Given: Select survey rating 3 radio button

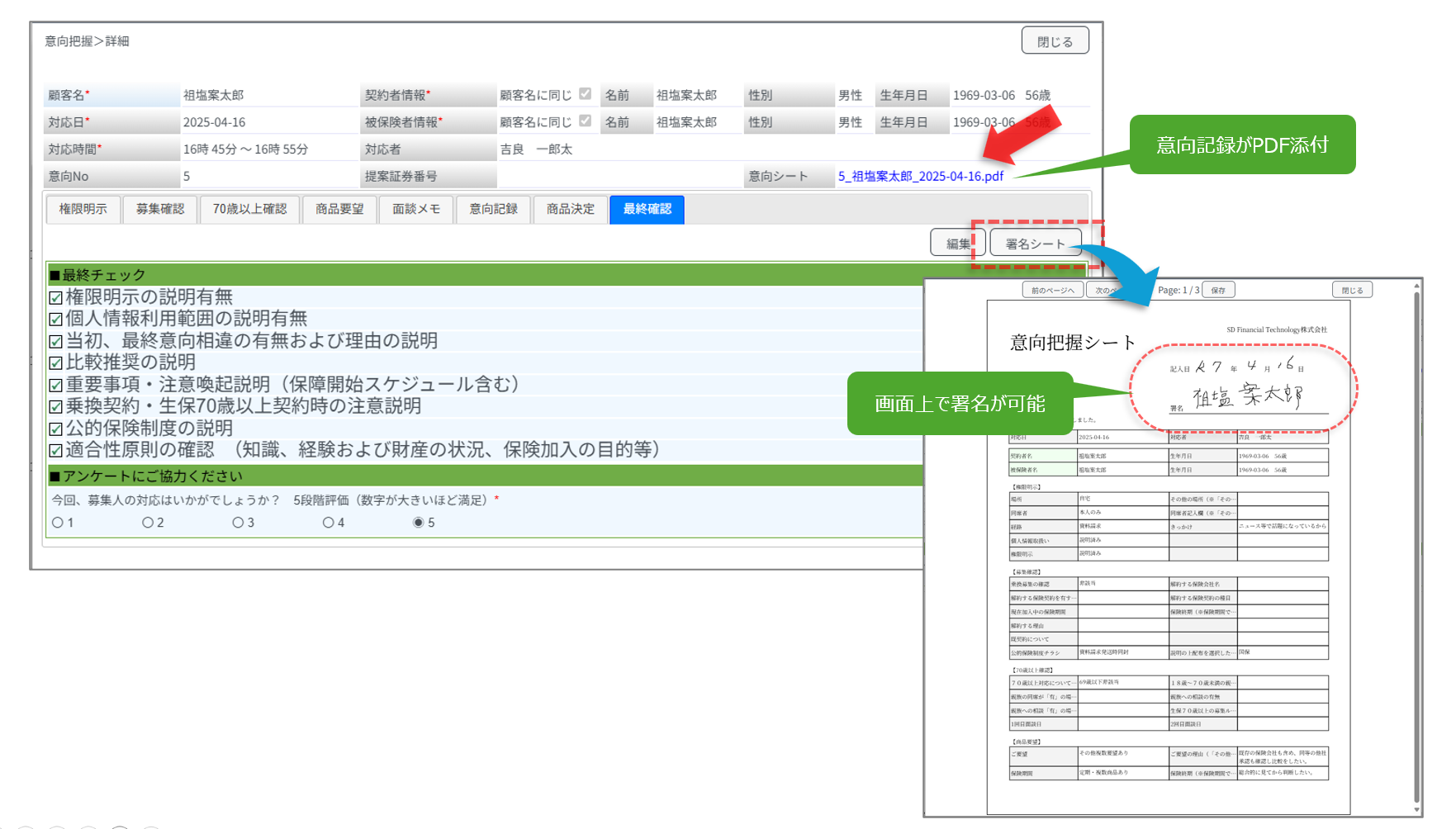Looking at the screenshot, I should [238, 523].
